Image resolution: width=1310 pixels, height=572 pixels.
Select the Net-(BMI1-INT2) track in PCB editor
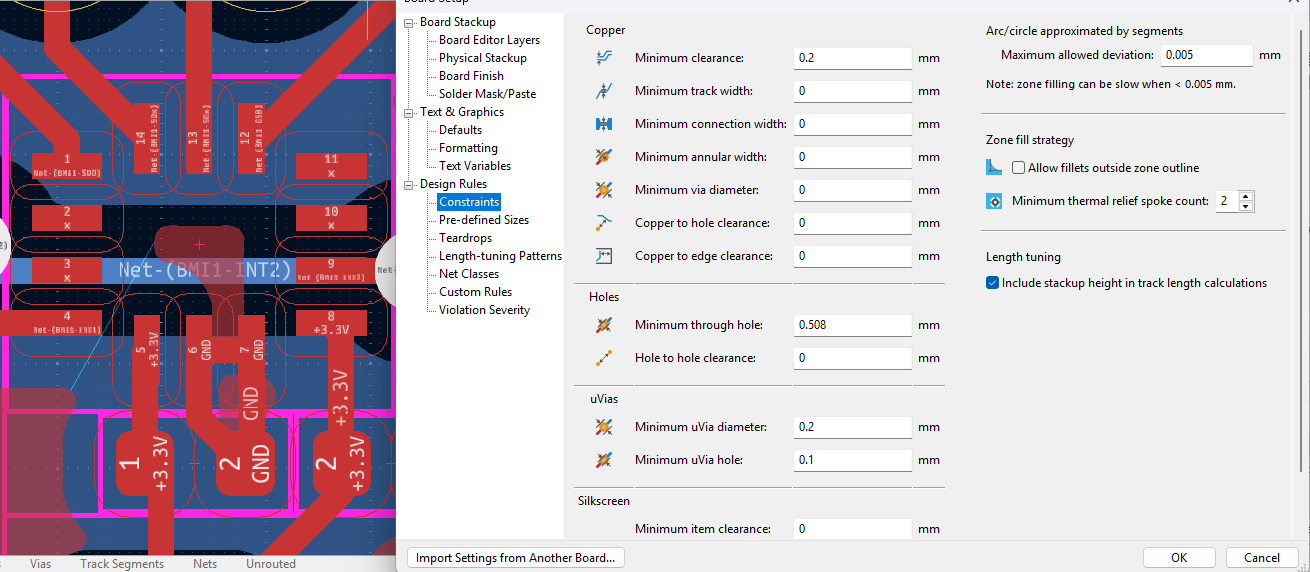click(x=204, y=270)
